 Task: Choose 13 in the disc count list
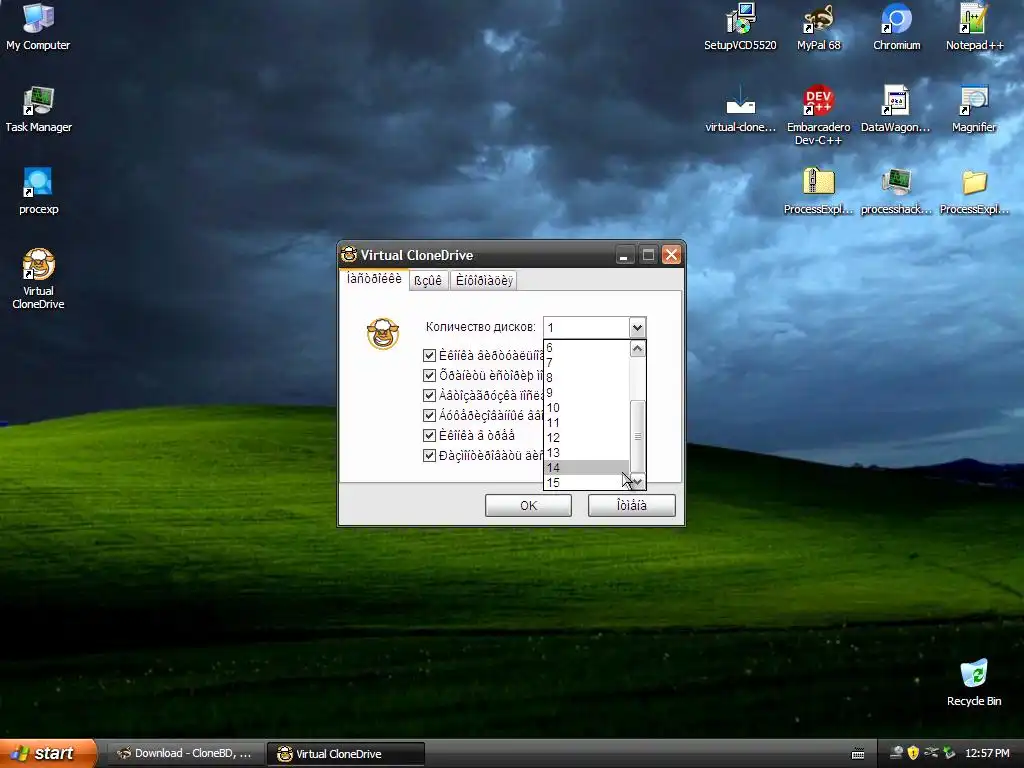pyautogui.click(x=587, y=453)
